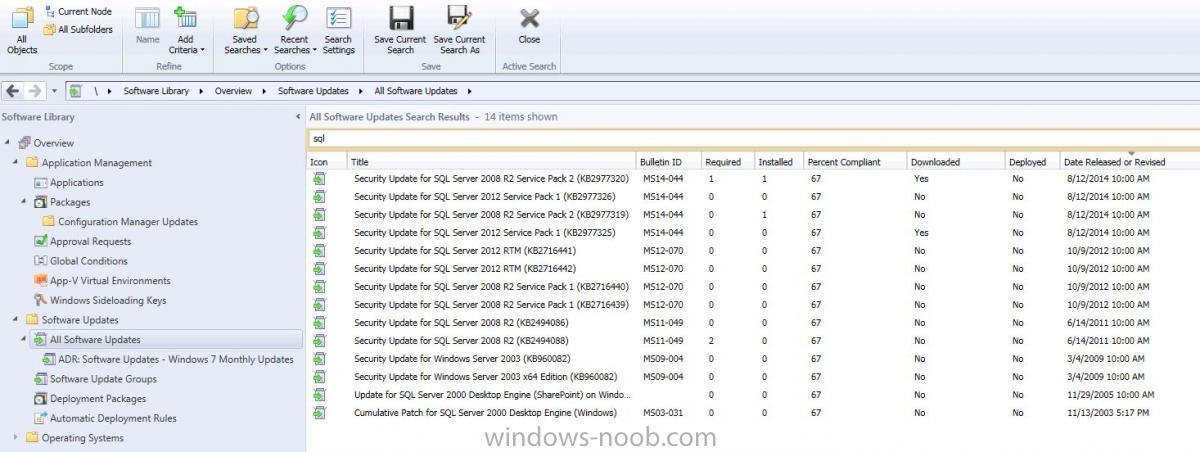Click the update icon for KB2716441
The height and width of the screenshot is (452, 1200).
click(320, 250)
